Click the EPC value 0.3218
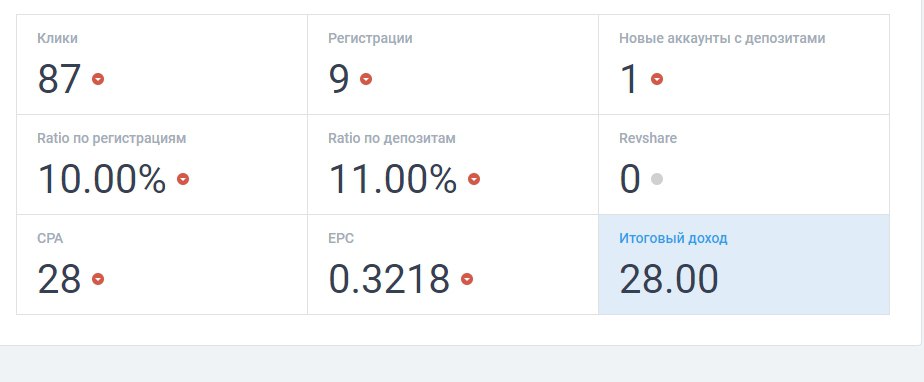Image resolution: width=924 pixels, height=382 pixels. pos(389,279)
